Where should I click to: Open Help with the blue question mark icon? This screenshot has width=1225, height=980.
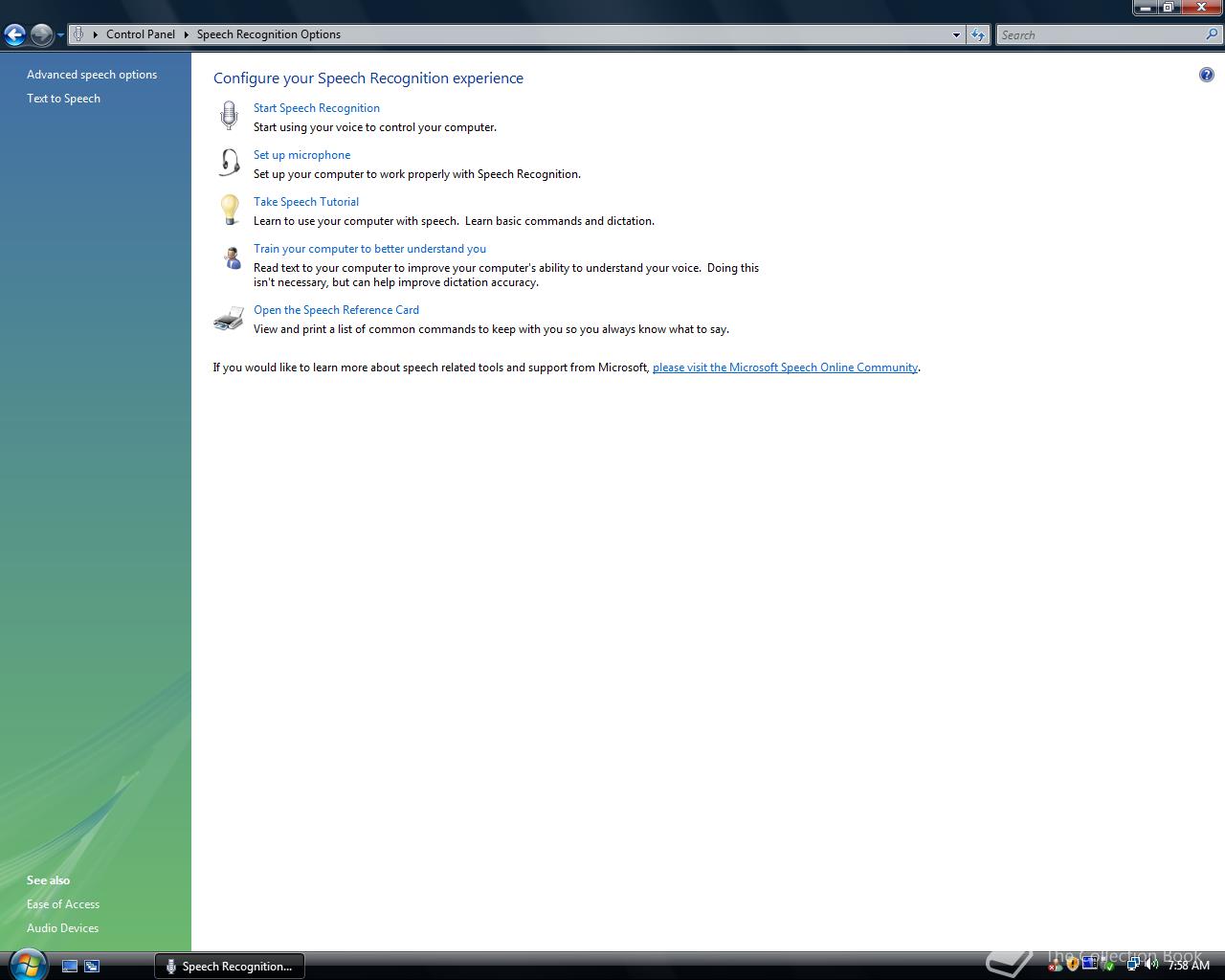1206,75
